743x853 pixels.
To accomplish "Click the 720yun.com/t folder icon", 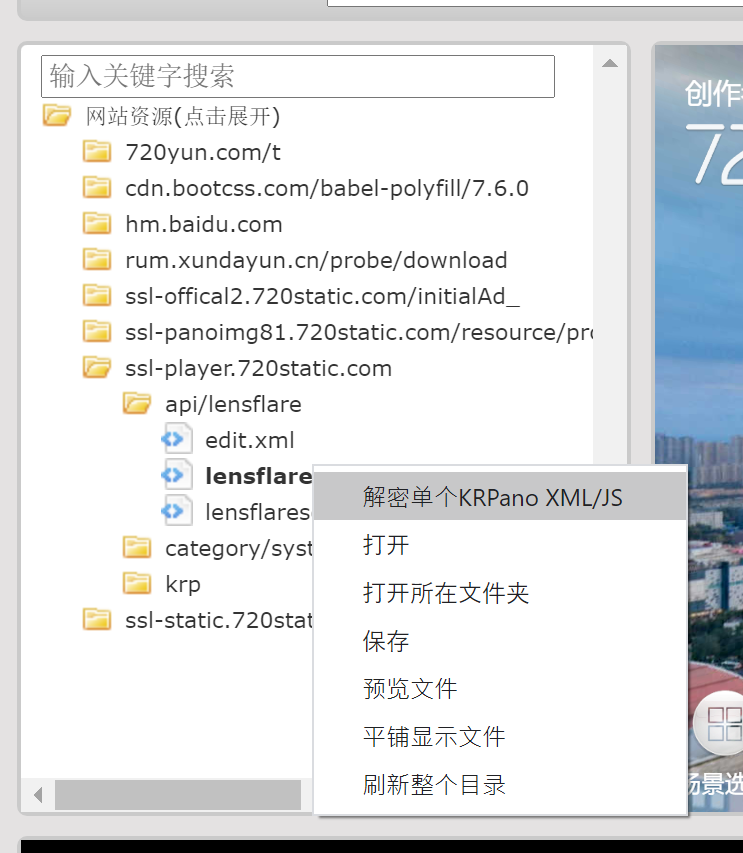I will (97, 152).
